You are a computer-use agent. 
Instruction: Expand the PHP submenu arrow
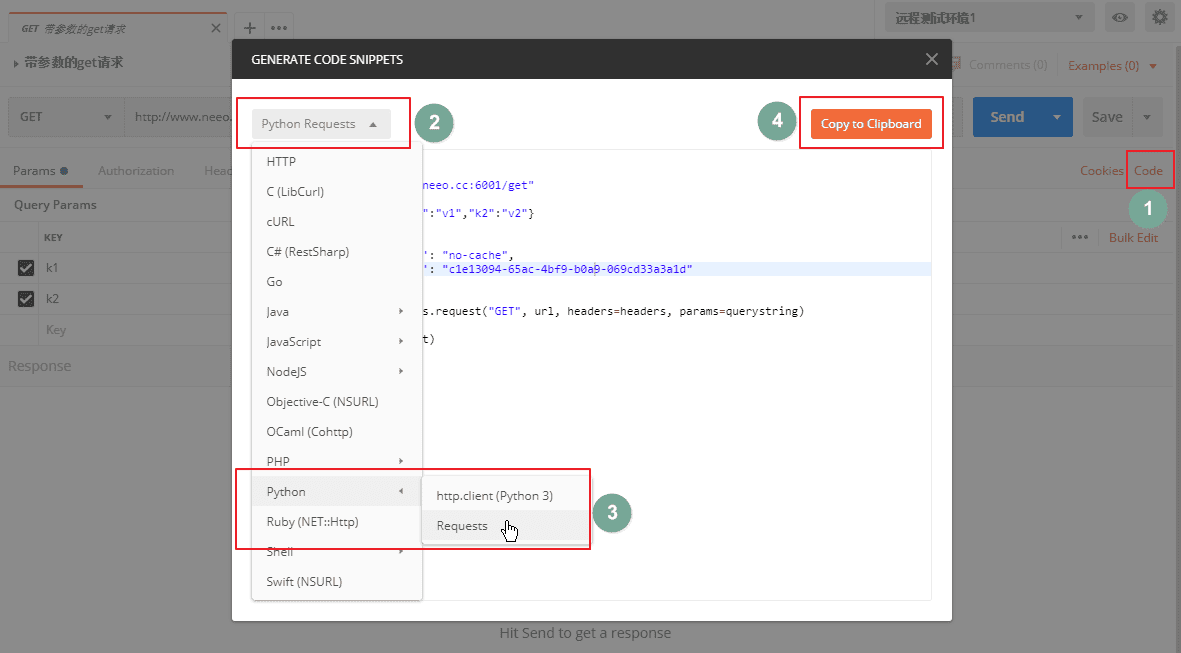pos(401,461)
